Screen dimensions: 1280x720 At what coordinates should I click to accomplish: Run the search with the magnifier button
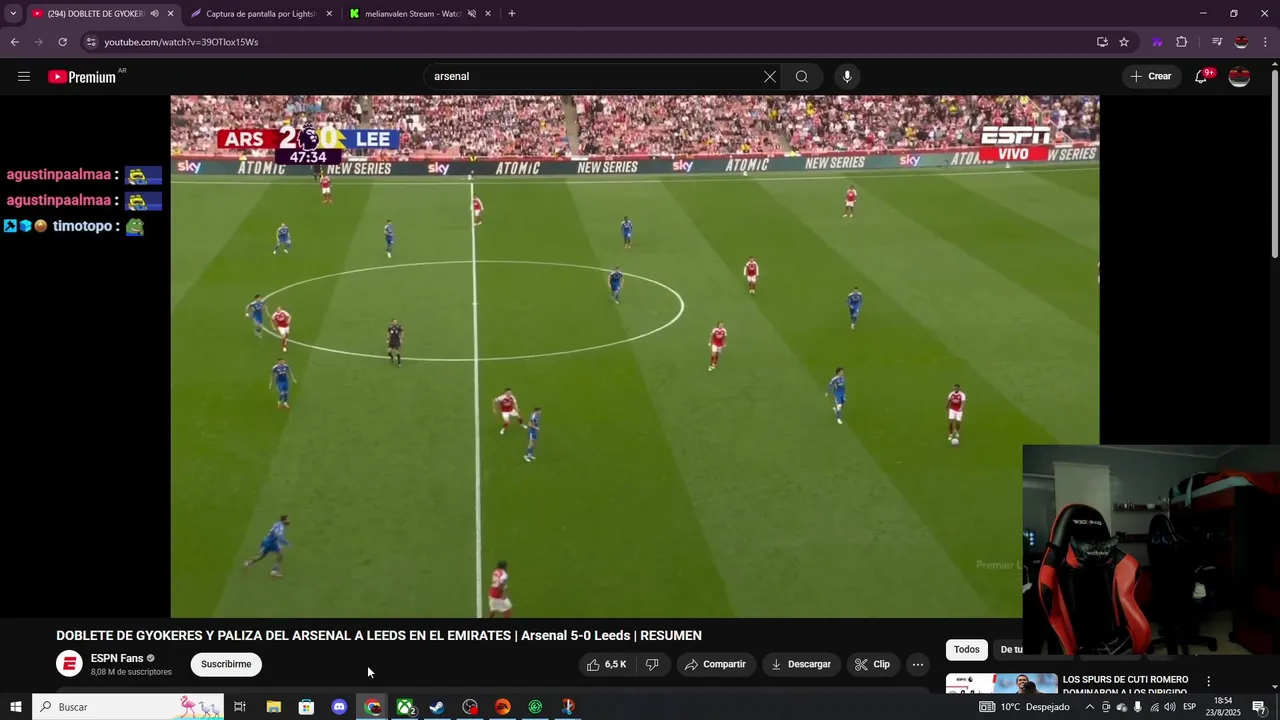pos(802,77)
